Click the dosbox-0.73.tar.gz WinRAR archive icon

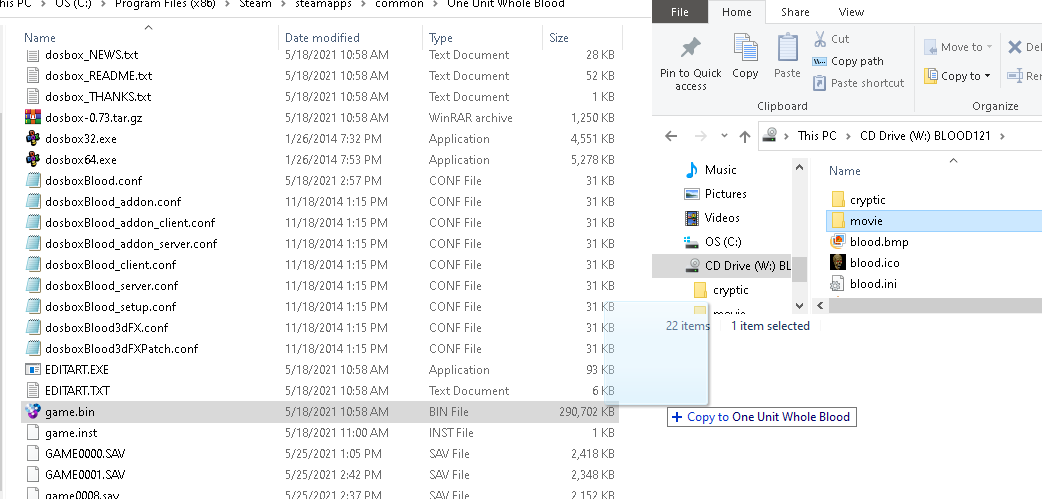pyautogui.click(x=33, y=118)
